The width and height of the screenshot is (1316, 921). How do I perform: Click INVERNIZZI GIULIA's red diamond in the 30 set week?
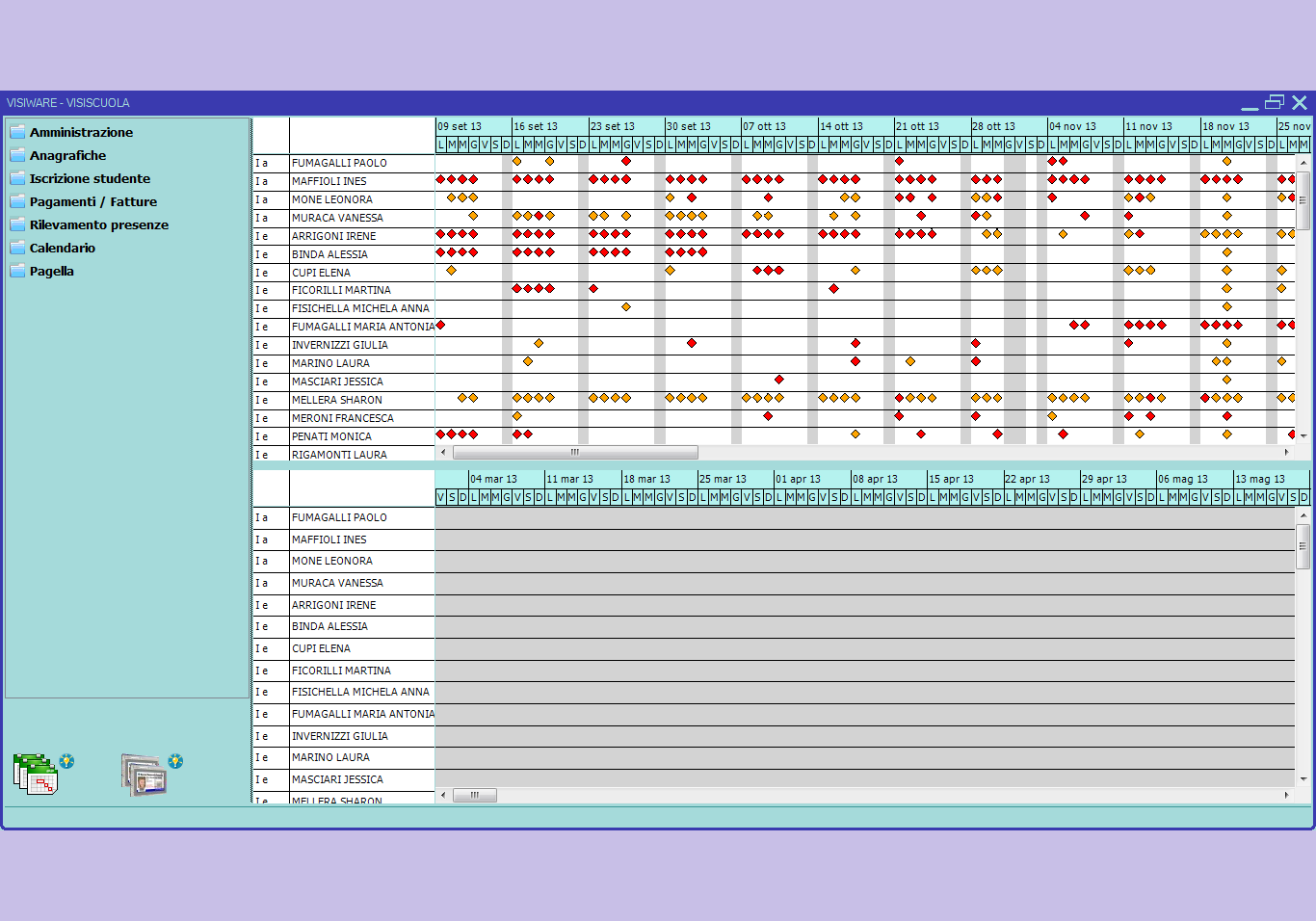pyautogui.click(x=692, y=343)
